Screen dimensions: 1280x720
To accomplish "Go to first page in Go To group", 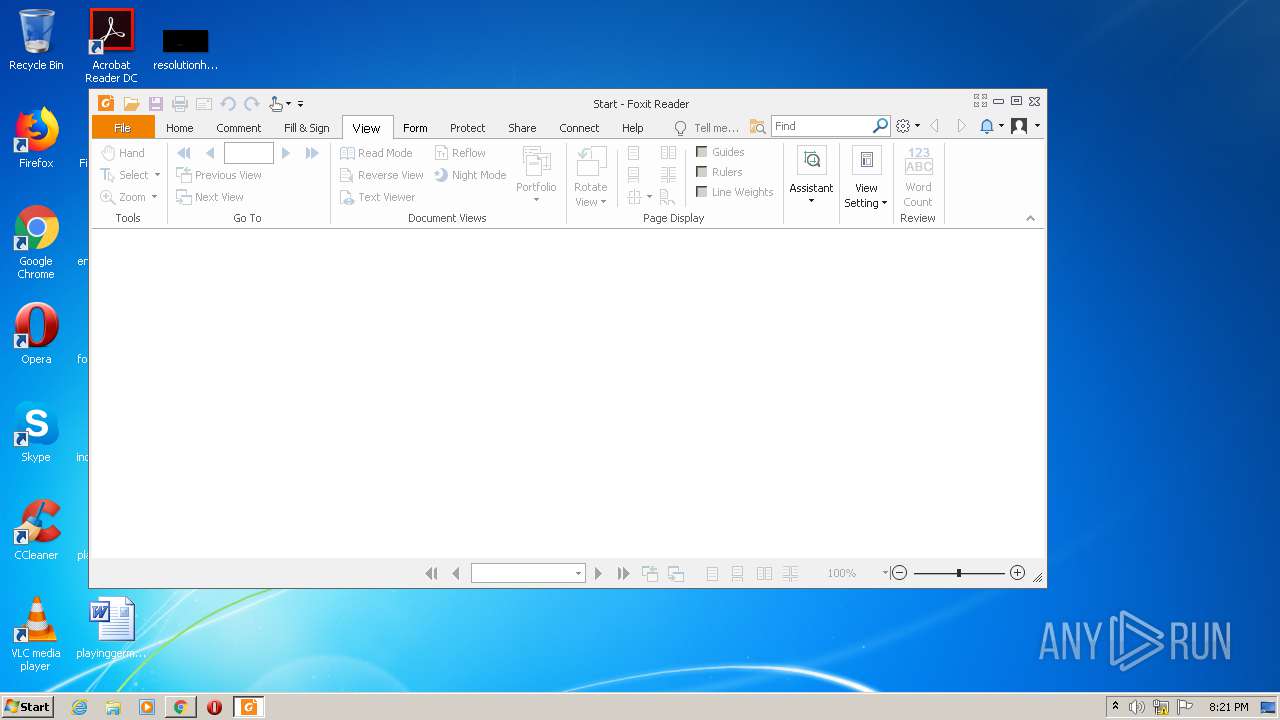I will point(184,153).
